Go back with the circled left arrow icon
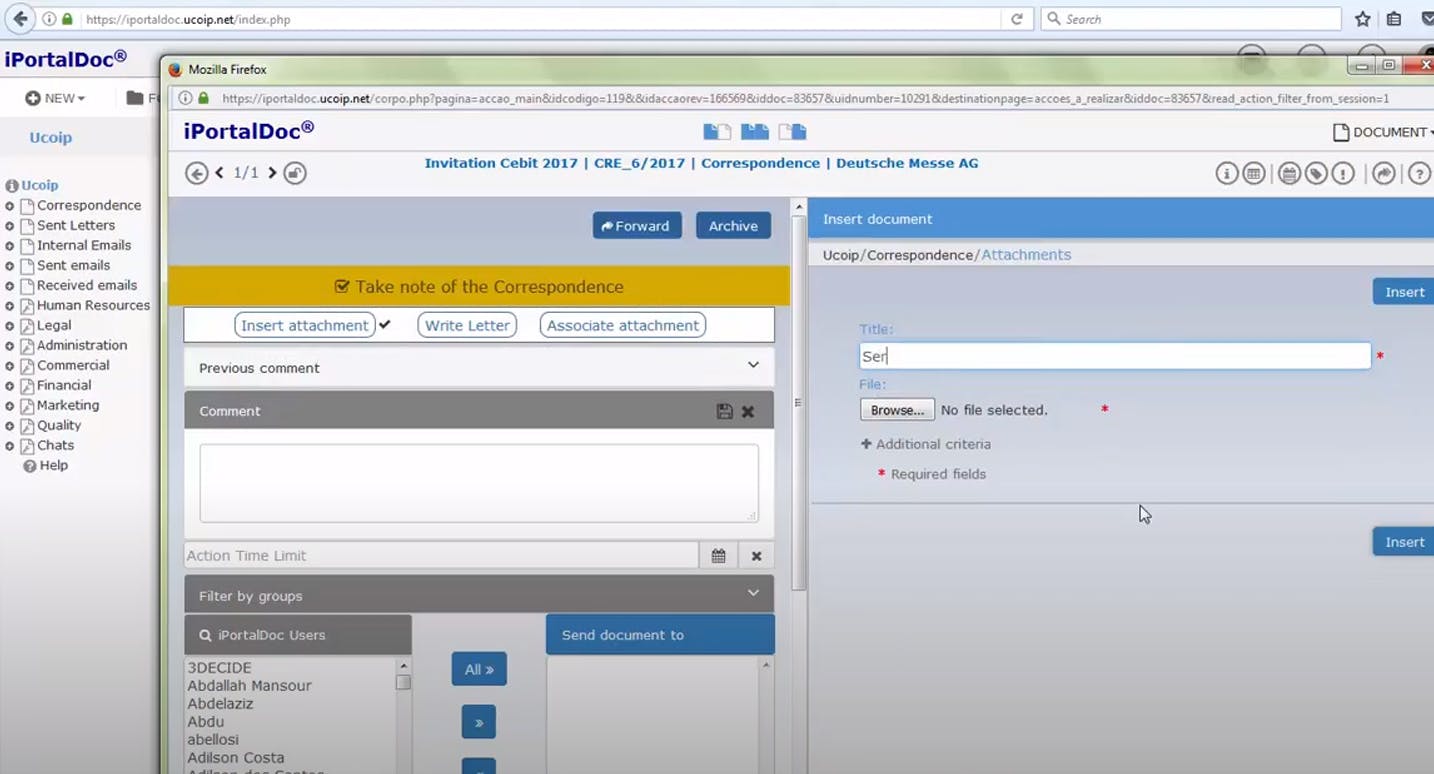The width and height of the screenshot is (1434, 774). pos(197,173)
